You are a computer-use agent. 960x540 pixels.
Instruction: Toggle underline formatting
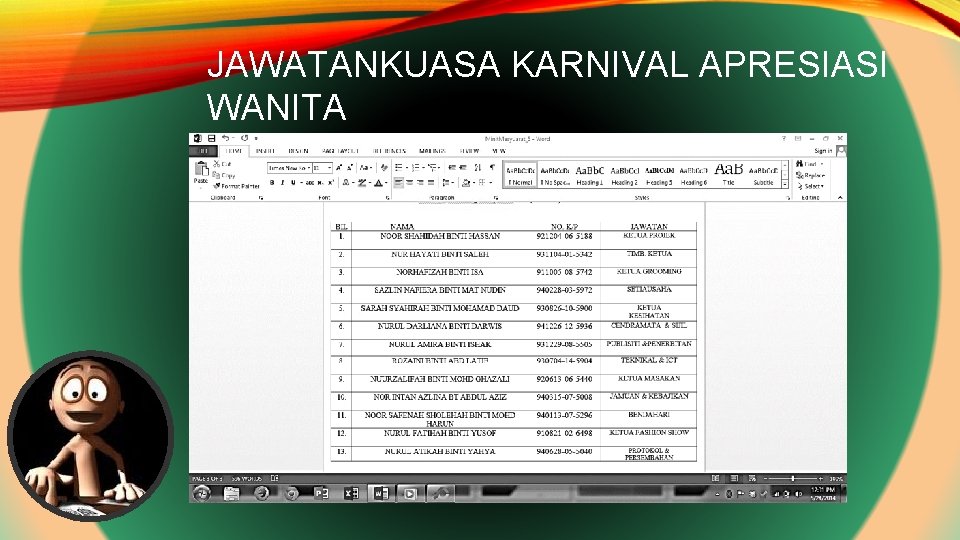[x=293, y=182]
